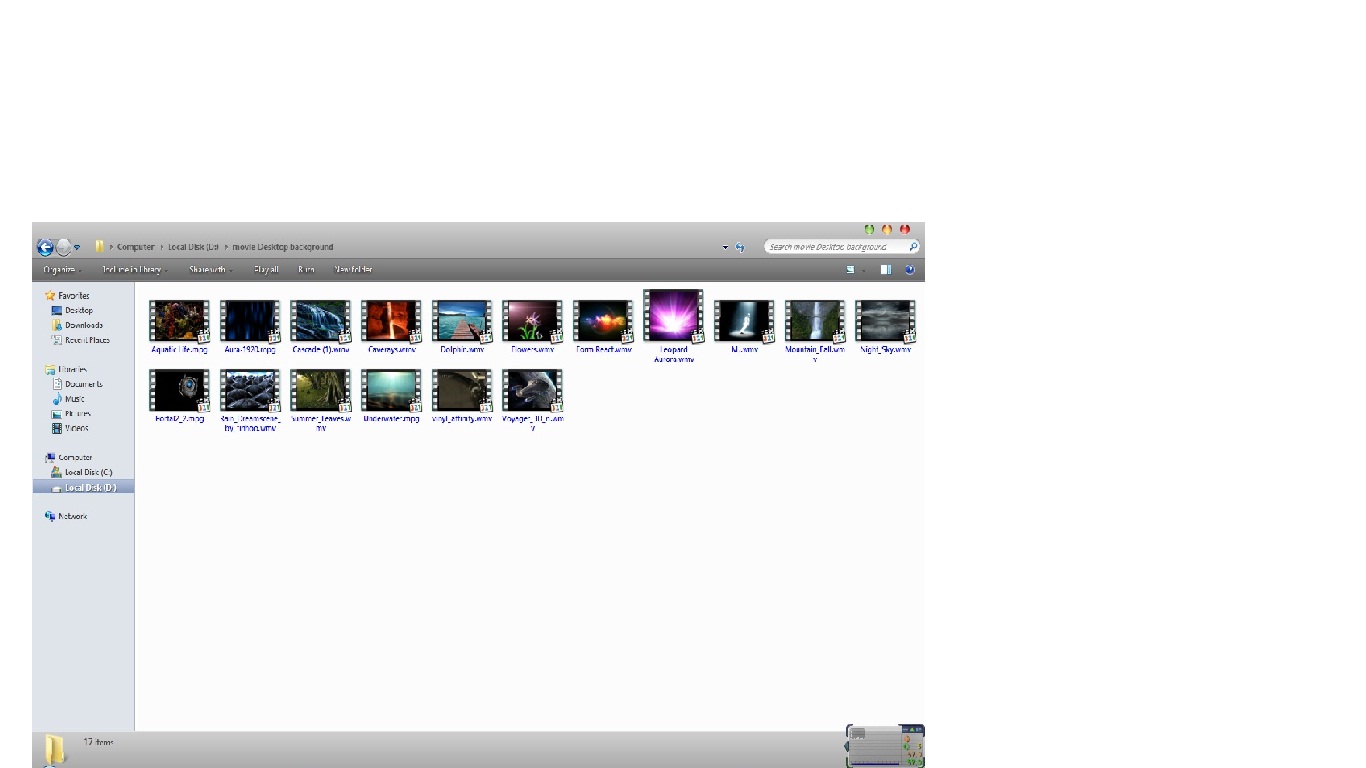This screenshot has width=1366, height=768.
Task: Open the Include in library menu
Action: point(135,270)
